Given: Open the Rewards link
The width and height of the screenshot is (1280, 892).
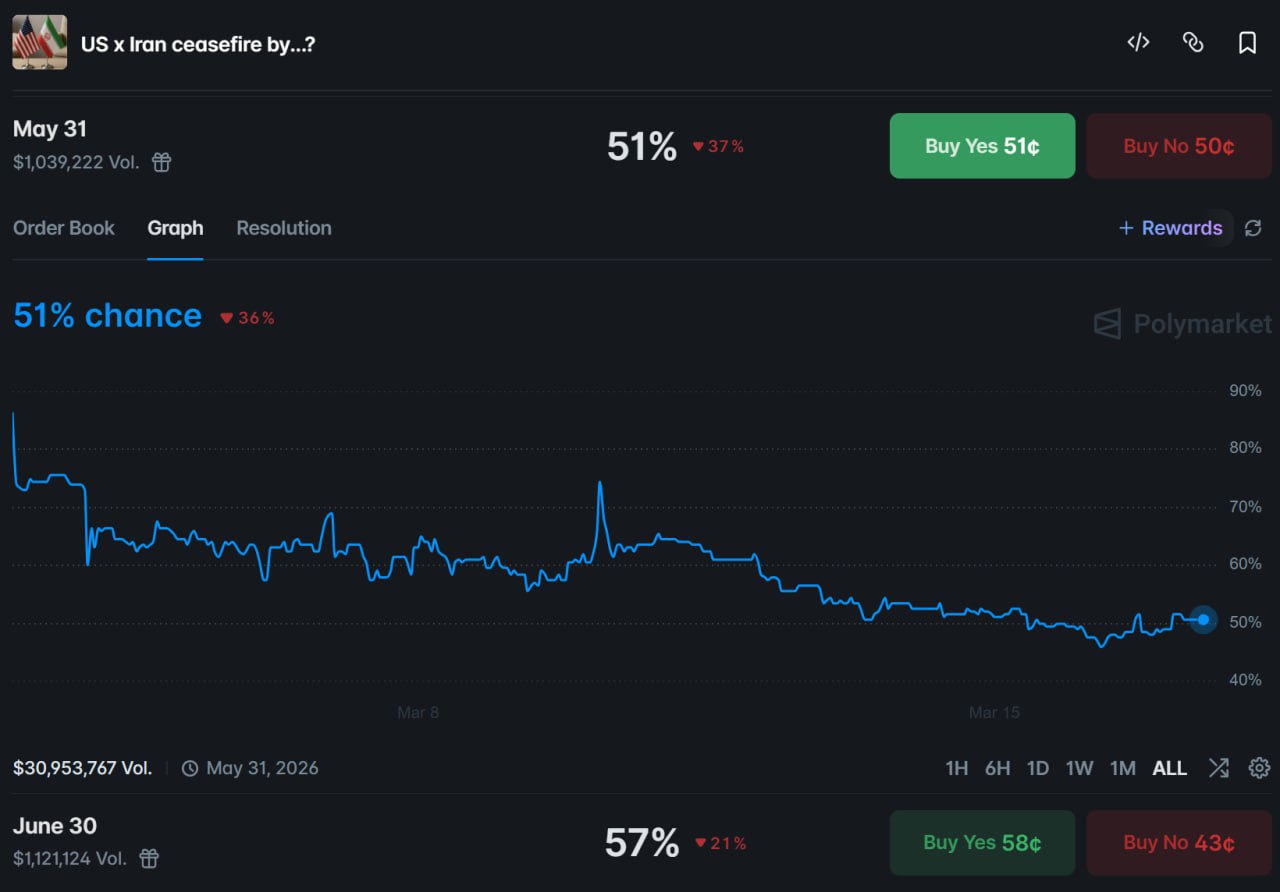Looking at the screenshot, I should (x=1171, y=228).
